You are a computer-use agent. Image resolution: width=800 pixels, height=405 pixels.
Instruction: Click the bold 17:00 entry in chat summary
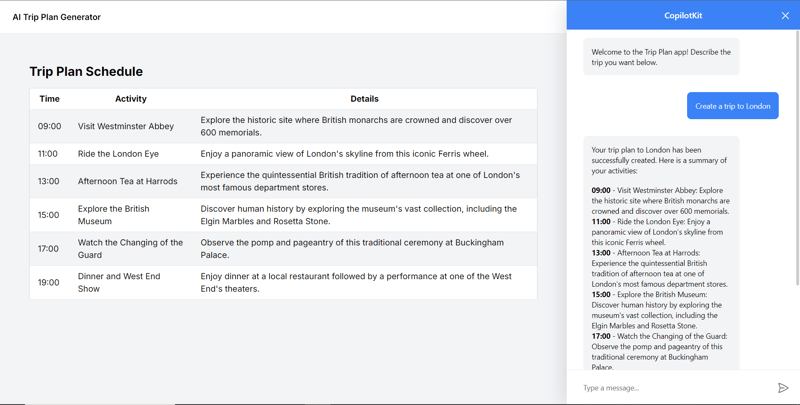click(x=601, y=336)
